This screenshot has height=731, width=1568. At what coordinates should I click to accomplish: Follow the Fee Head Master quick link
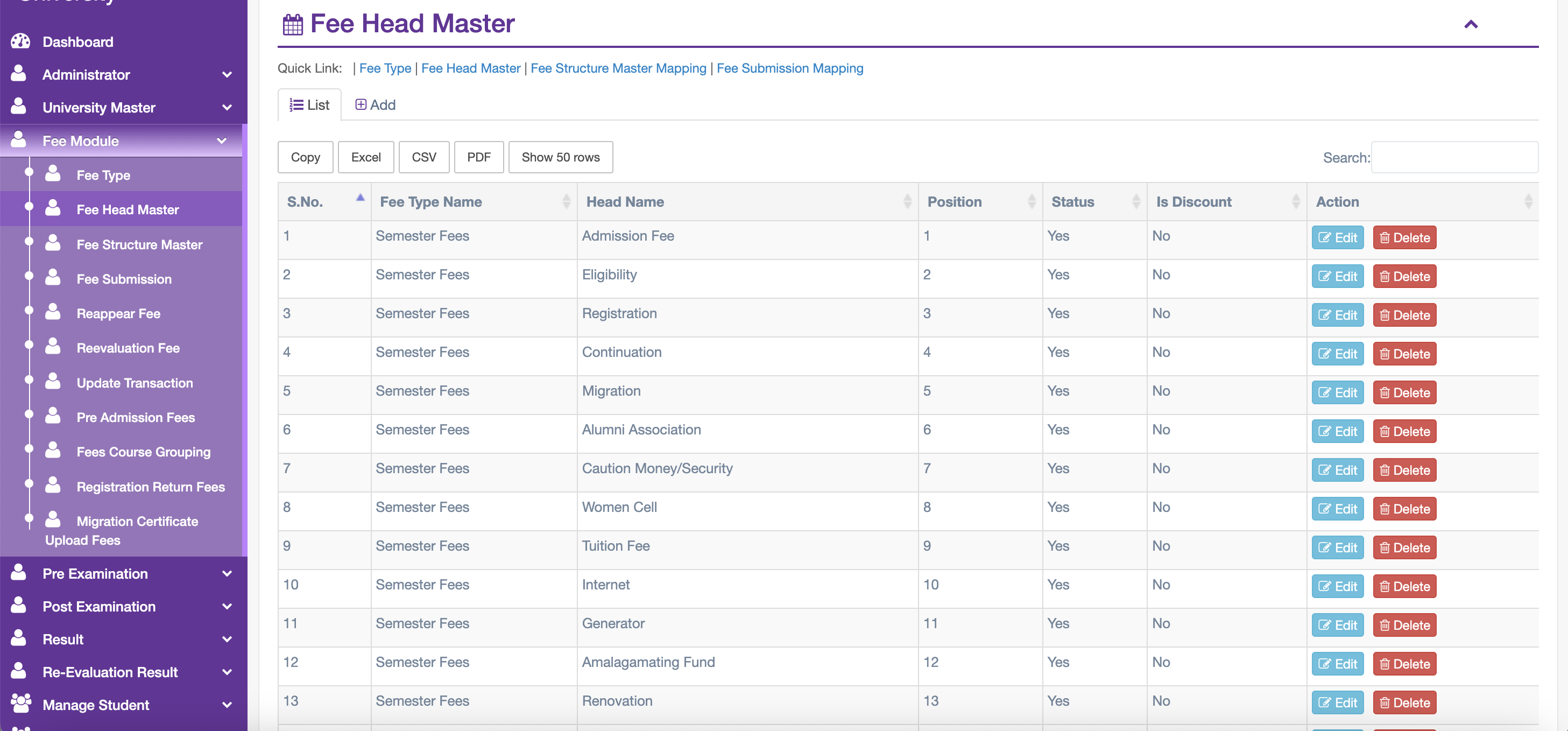pyautogui.click(x=471, y=68)
